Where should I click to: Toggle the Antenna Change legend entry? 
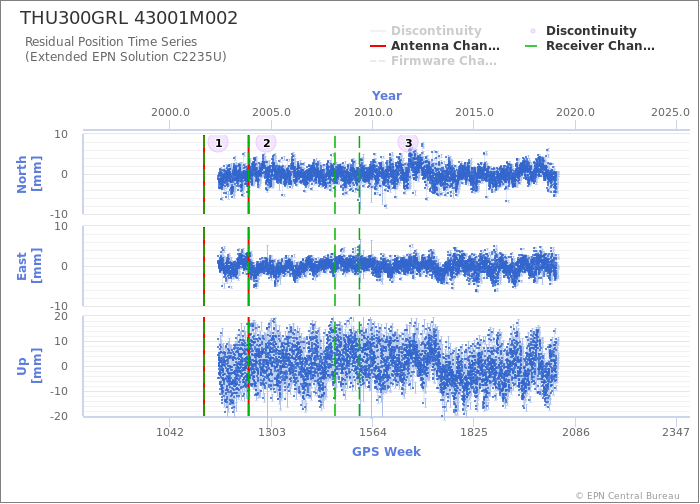pyautogui.click(x=435, y=46)
